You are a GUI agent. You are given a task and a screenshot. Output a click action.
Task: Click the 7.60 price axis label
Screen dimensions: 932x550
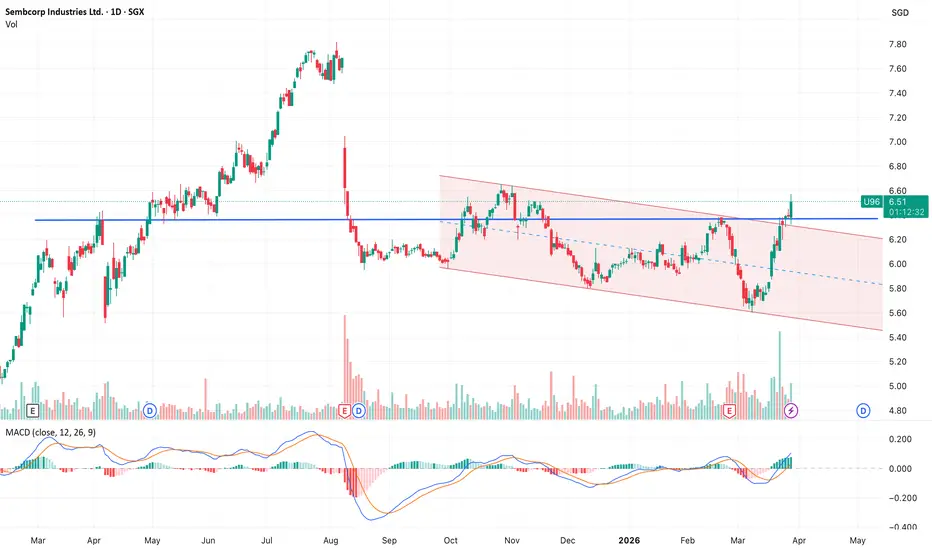(897, 69)
